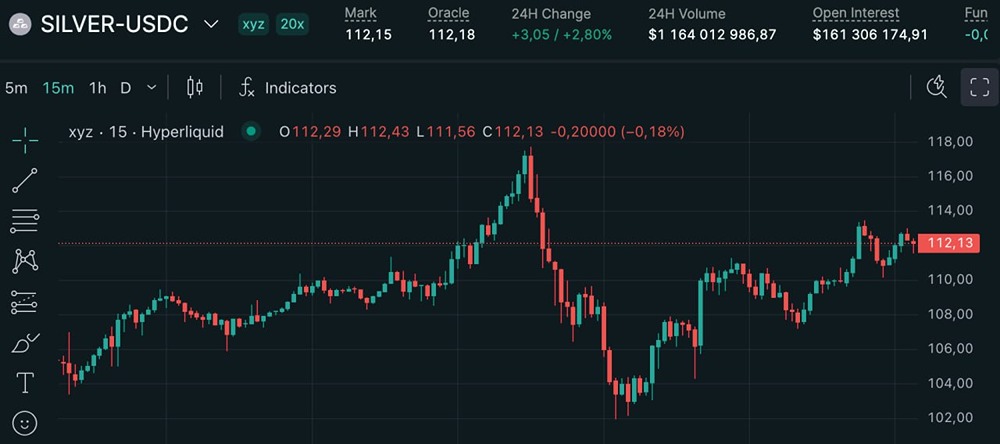The height and width of the screenshot is (444, 1000).
Task: Toggle the green market status dot
Action: 251,131
